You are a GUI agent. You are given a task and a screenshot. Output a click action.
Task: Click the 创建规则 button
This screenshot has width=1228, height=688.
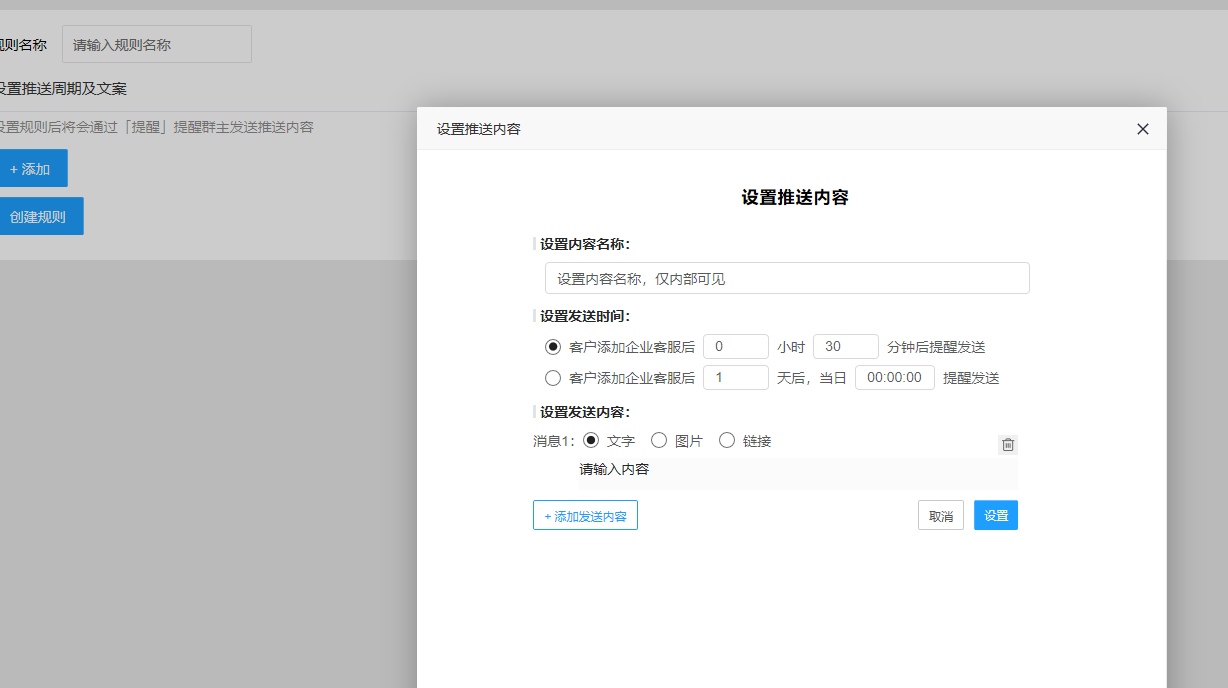[x=39, y=216]
